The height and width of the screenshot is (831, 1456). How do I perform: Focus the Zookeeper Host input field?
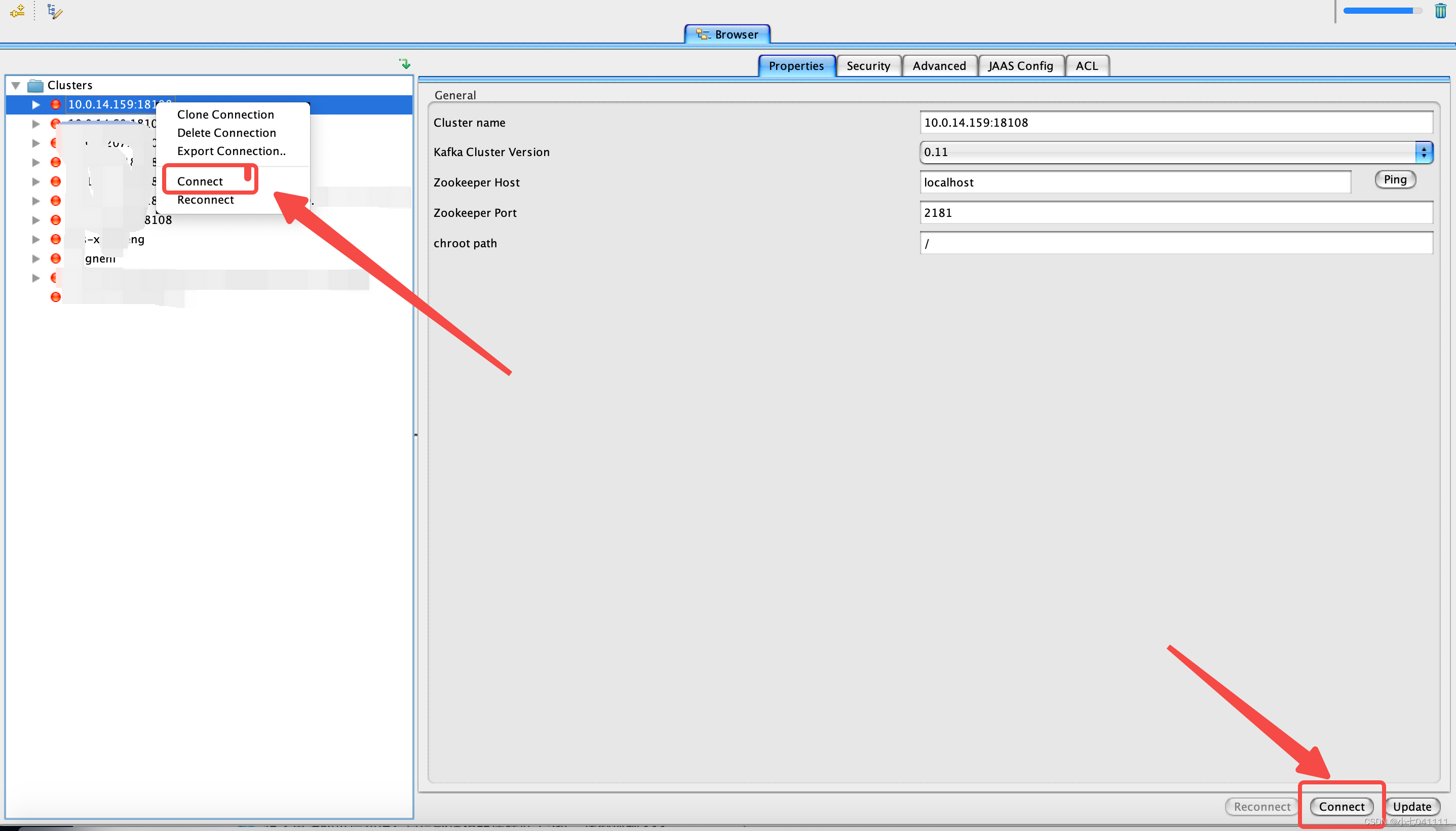coord(1135,182)
